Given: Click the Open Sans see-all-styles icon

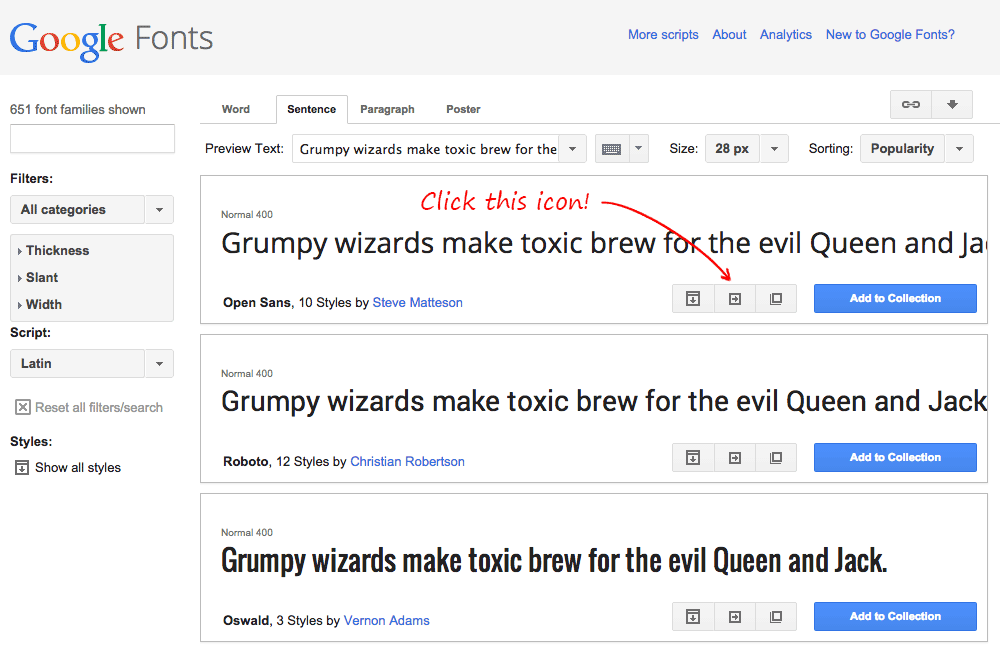Looking at the screenshot, I should [x=693, y=298].
